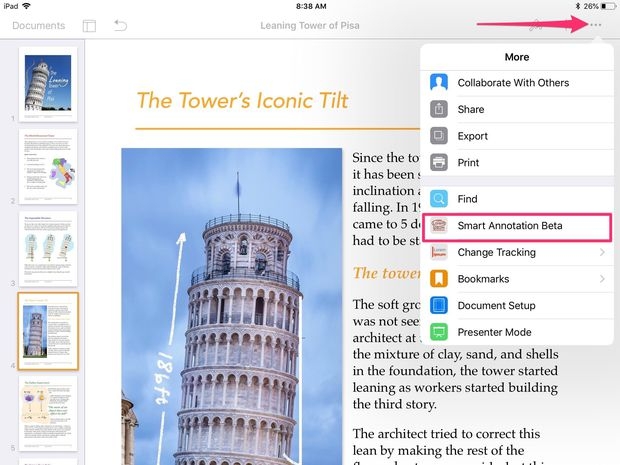Start Smart Annotation Beta
Image resolution: width=620 pixels, height=465 pixels.
point(517,227)
